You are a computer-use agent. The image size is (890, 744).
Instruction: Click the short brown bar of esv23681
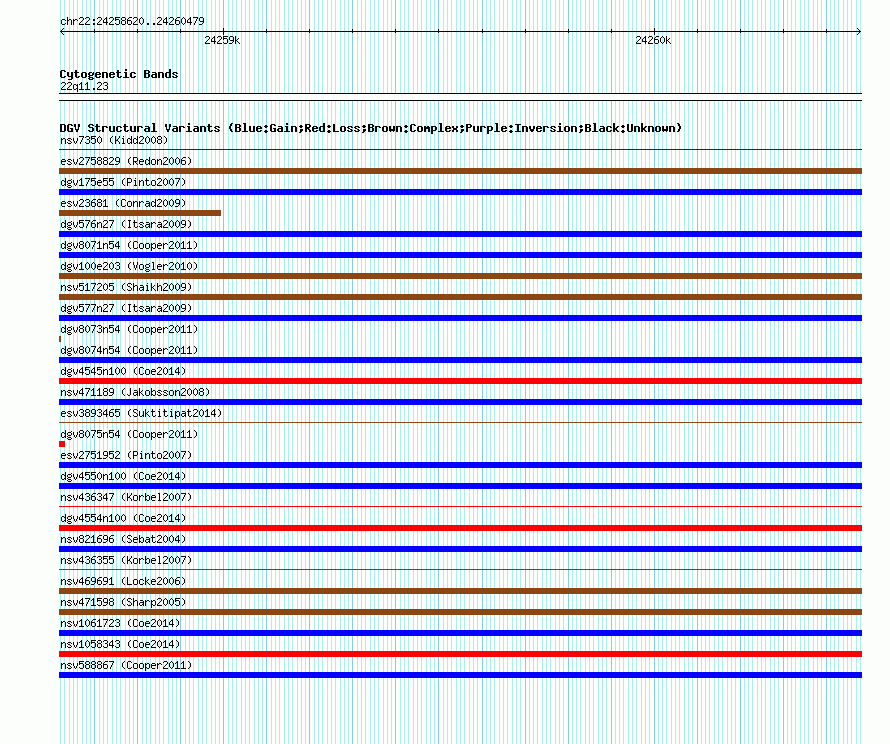[140, 213]
